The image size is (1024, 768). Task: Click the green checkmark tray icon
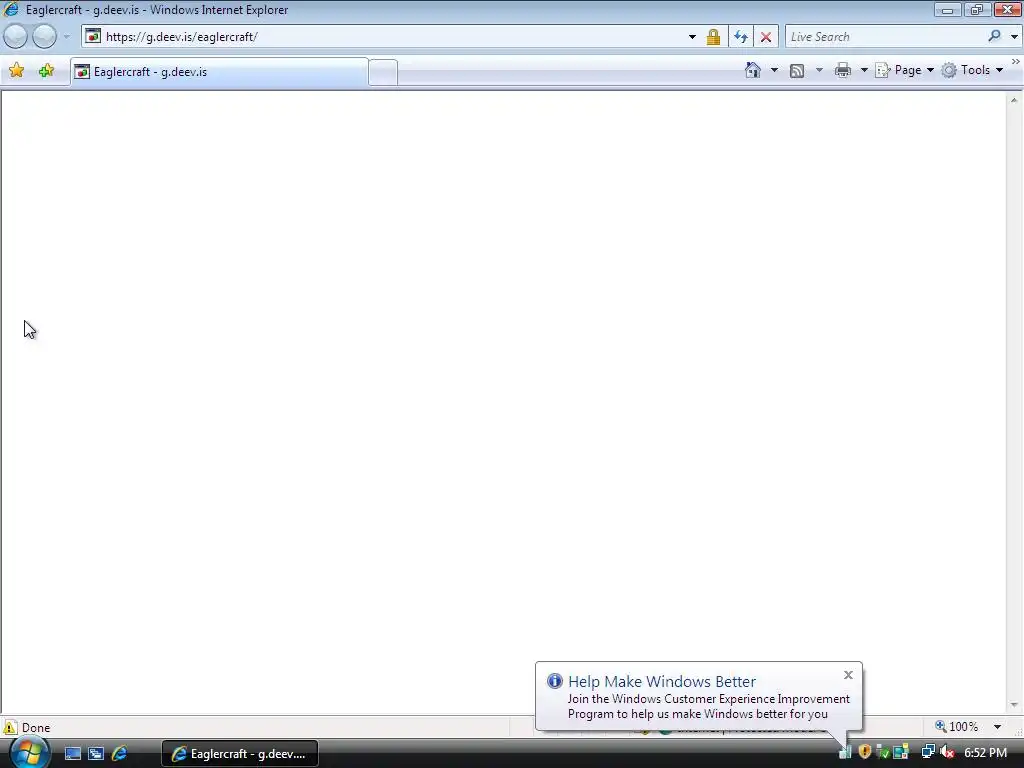click(883, 752)
